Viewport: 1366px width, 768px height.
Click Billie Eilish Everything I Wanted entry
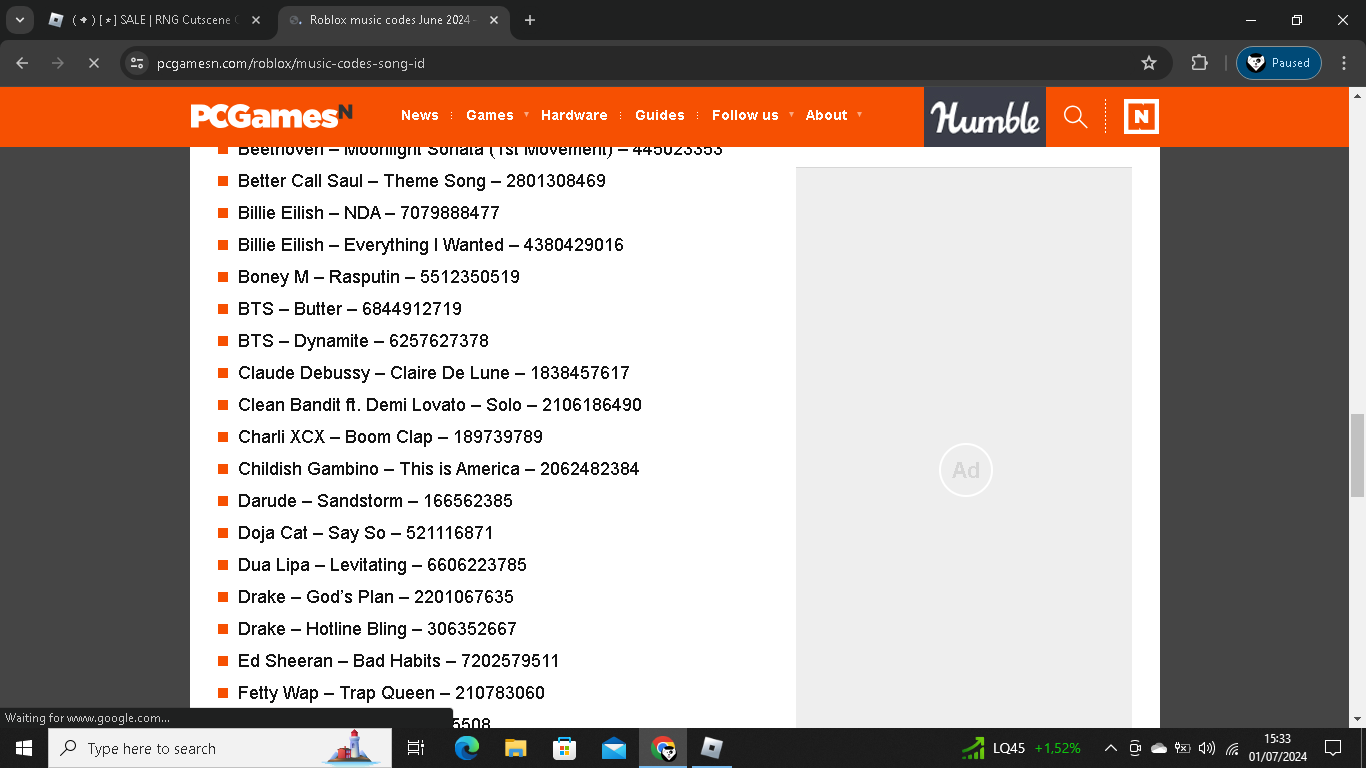(x=431, y=245)
